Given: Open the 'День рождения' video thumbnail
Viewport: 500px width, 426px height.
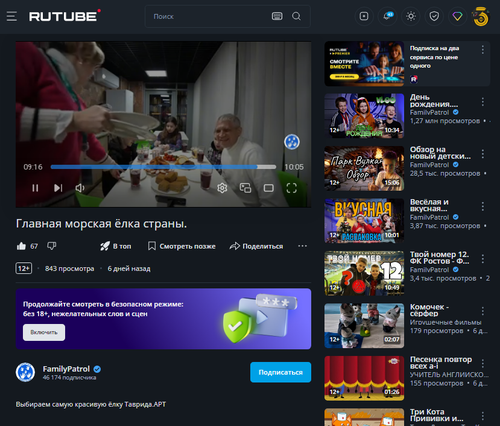Looking at the screenshot, I should pos(364,116).
